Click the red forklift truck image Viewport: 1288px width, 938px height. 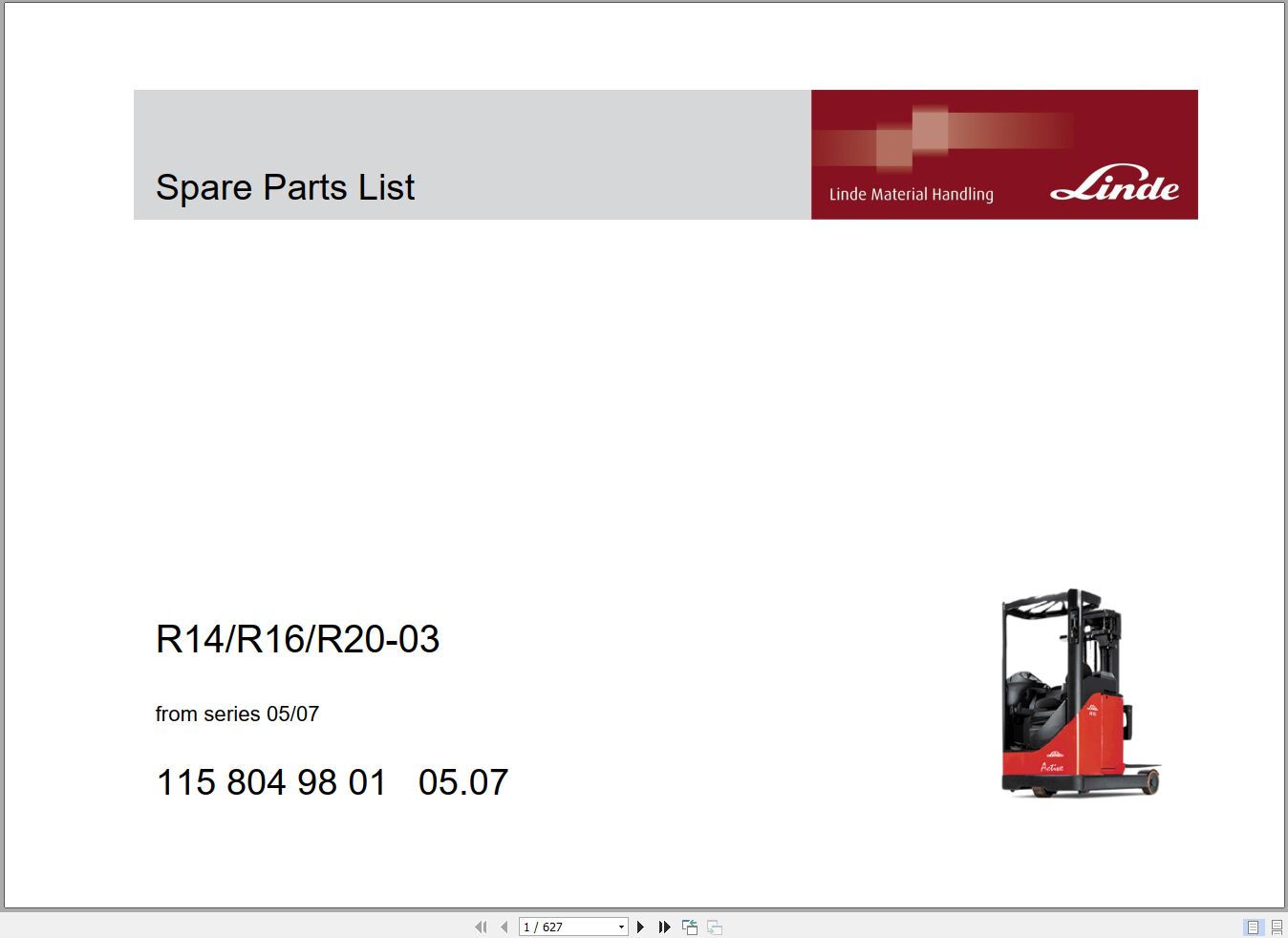pos(1078,695)
